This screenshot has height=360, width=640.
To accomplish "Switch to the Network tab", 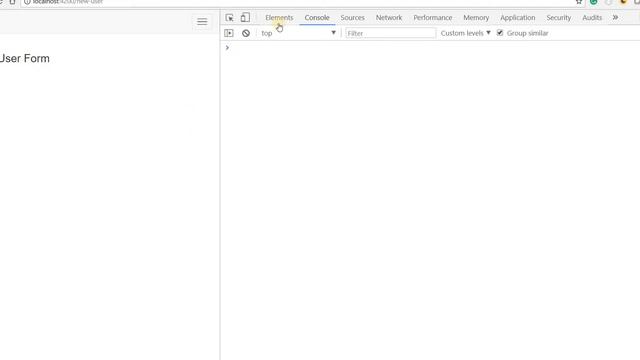I will point(389,18).
